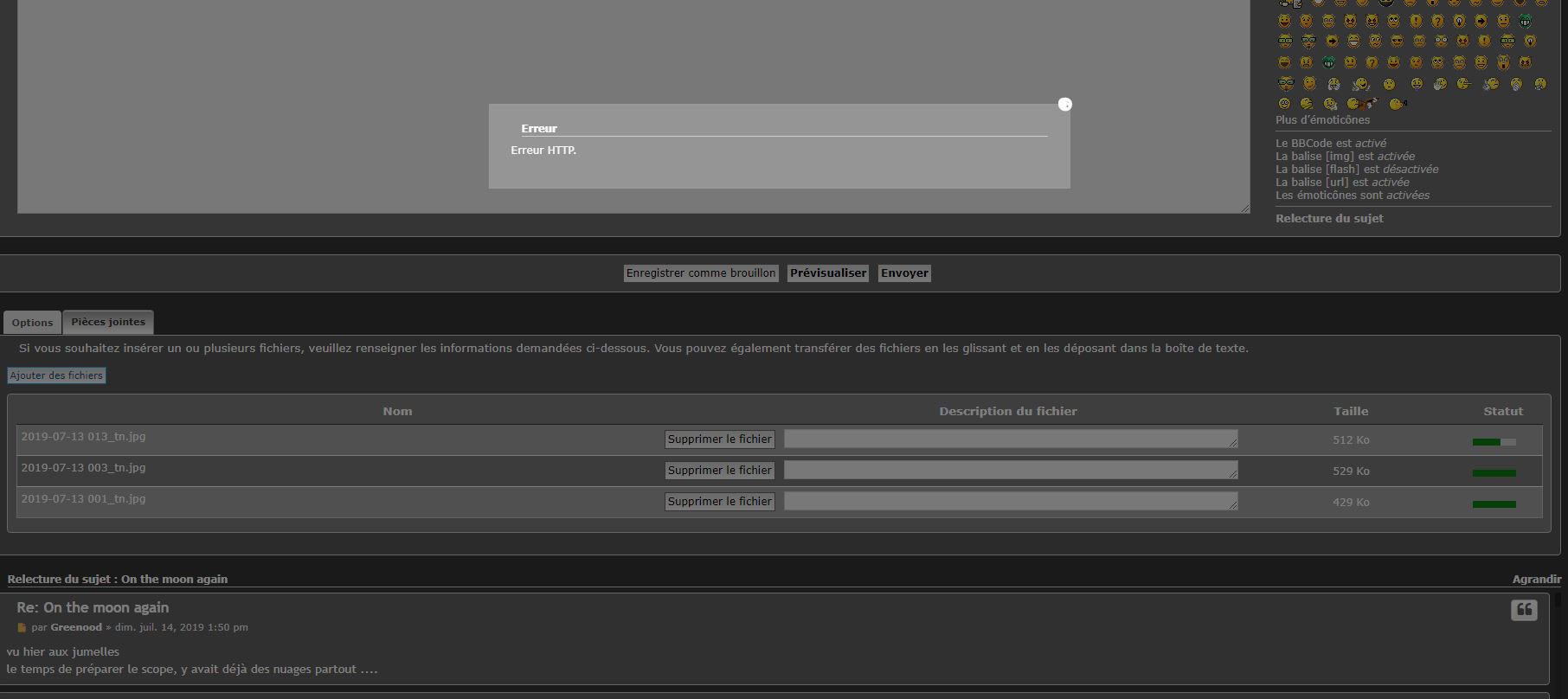The height and width of the screenshot is (699, 1568).
Task: Click 'La balise [flash] est désactivée' text
Action: tap(1357, 170)
